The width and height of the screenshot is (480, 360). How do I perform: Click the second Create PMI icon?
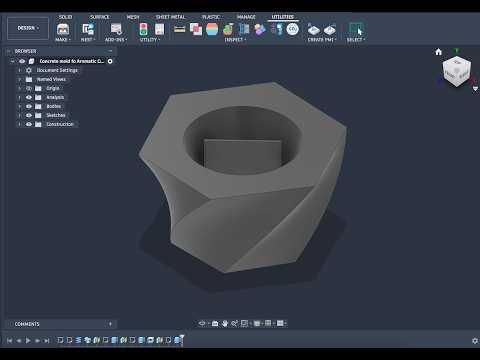330,30
